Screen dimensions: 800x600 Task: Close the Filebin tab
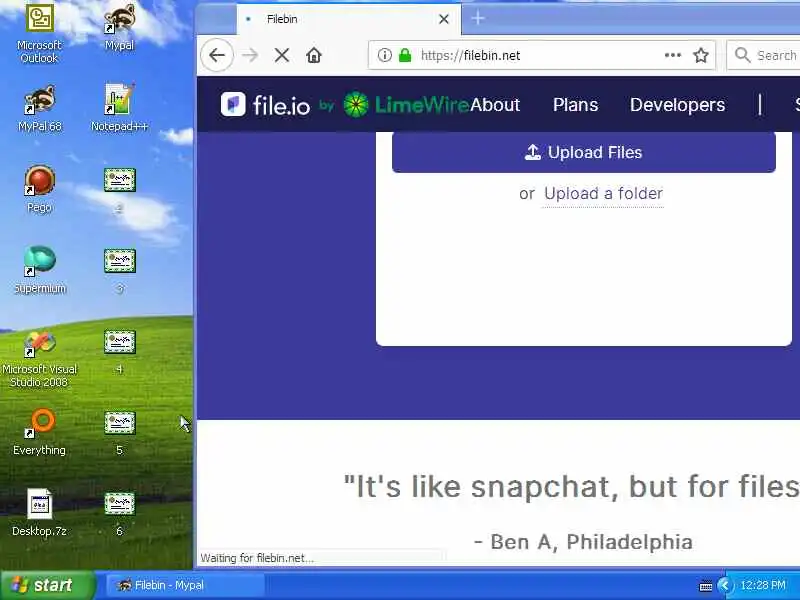444,19
